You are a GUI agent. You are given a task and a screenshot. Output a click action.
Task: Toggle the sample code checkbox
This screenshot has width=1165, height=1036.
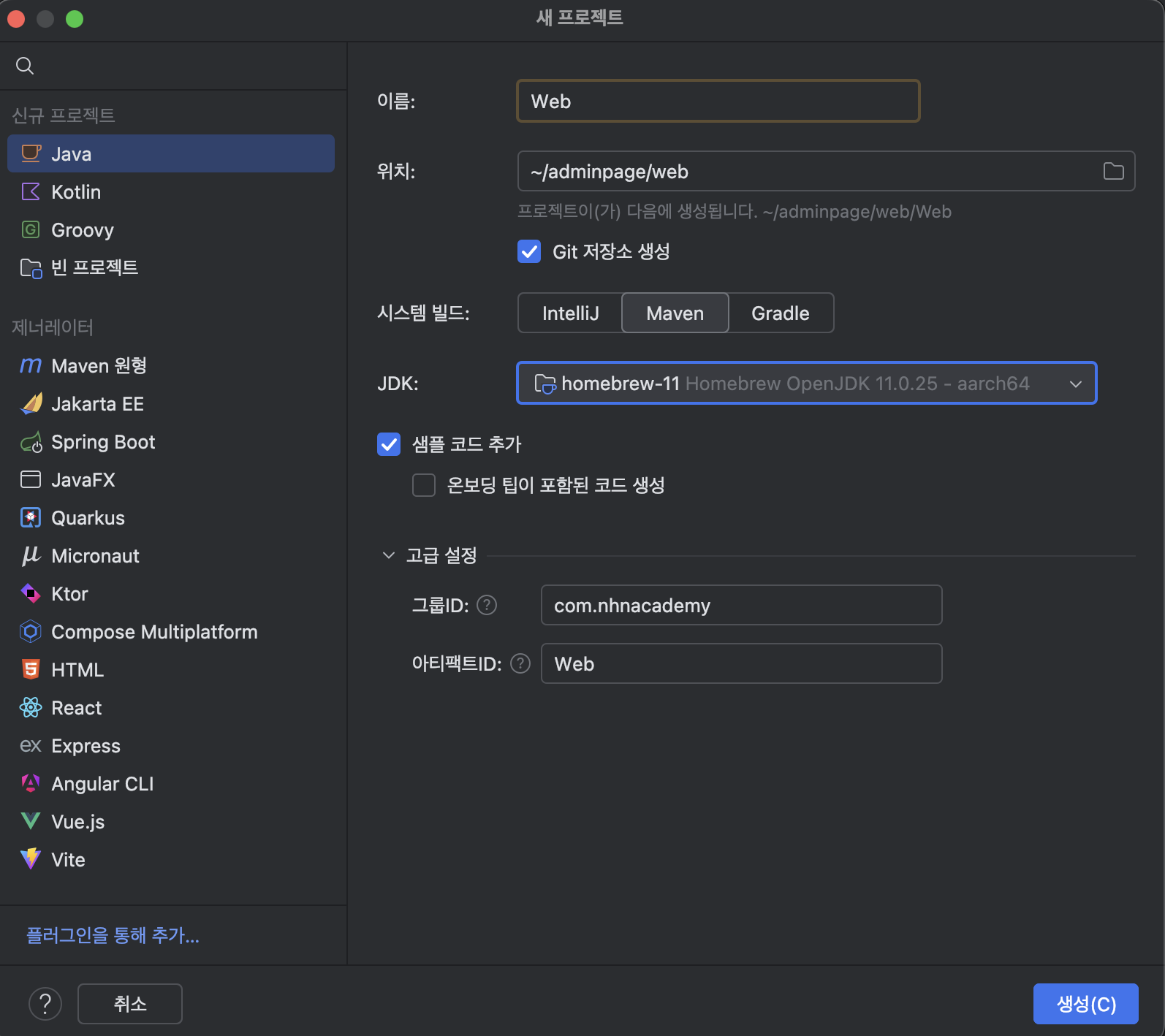click(389, 444)
